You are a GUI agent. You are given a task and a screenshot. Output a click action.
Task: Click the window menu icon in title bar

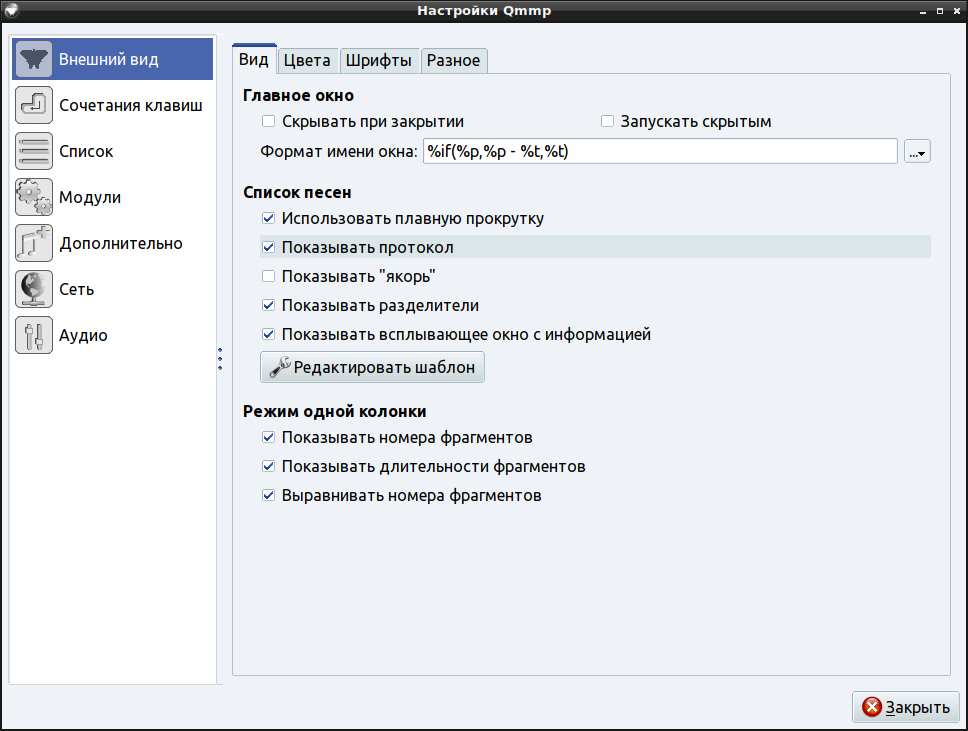12,11
